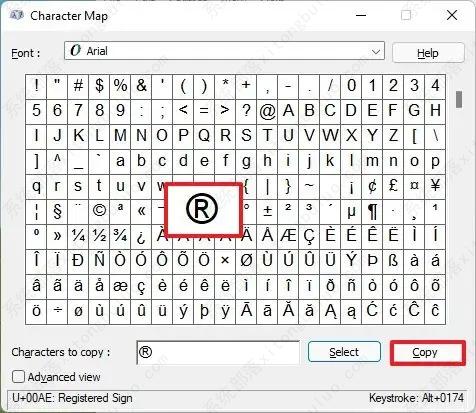Enable the Advanced view checkbox
476x413 pixels.
[18, 377]
